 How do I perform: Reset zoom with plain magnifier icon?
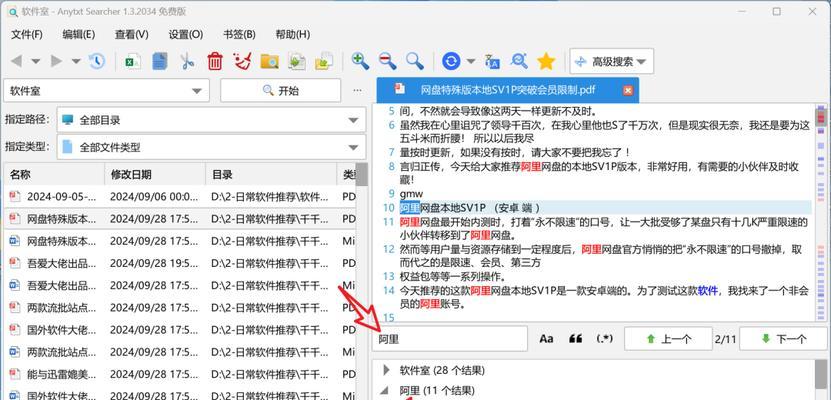click(415, 61)
